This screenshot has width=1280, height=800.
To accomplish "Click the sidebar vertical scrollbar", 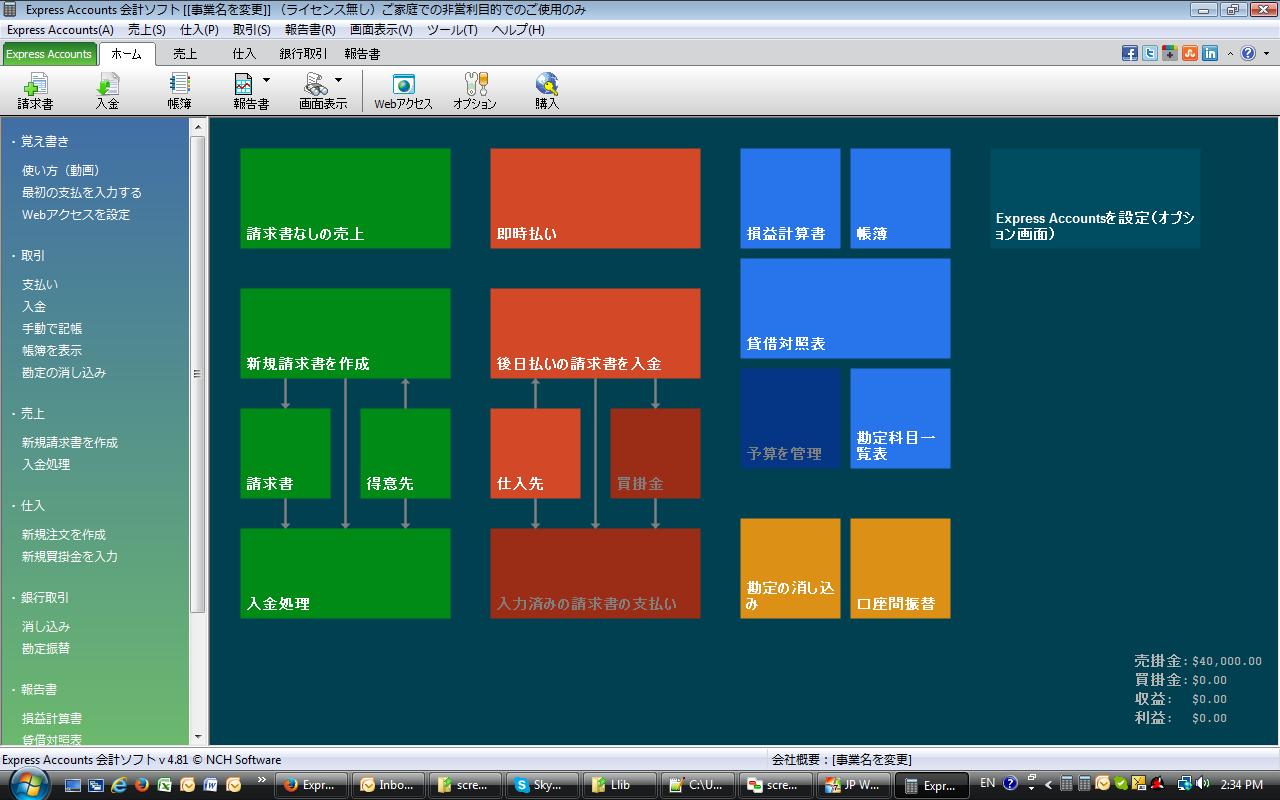I will pyautogui.click(x=197, y=374).
